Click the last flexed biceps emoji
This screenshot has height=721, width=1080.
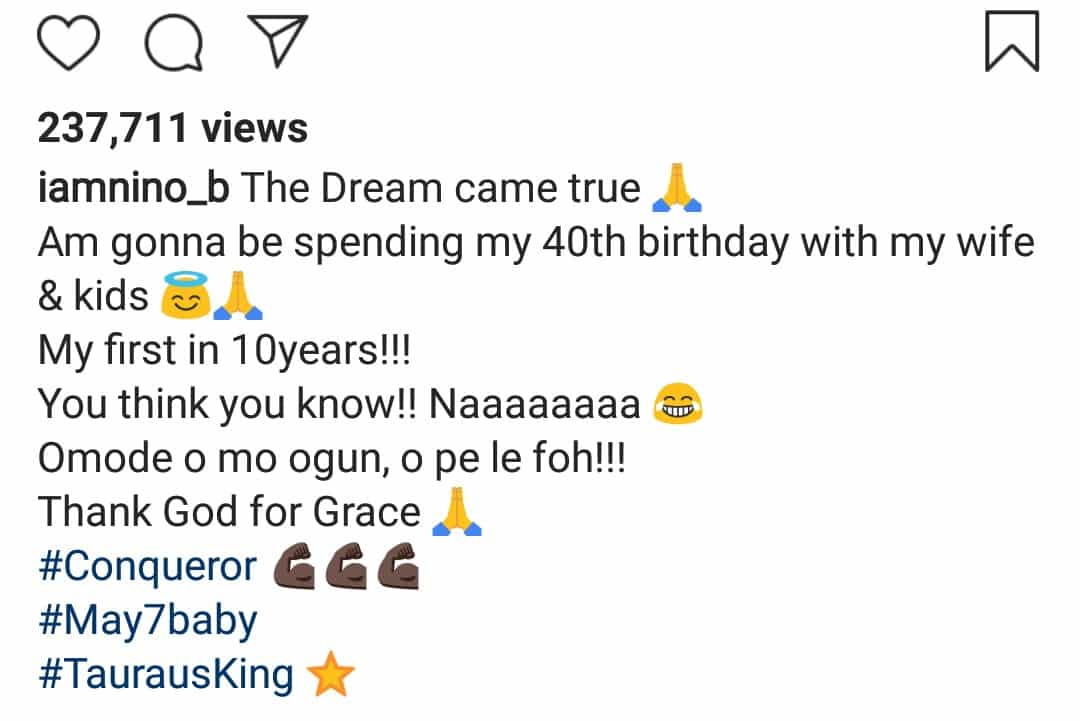(398, 567)
